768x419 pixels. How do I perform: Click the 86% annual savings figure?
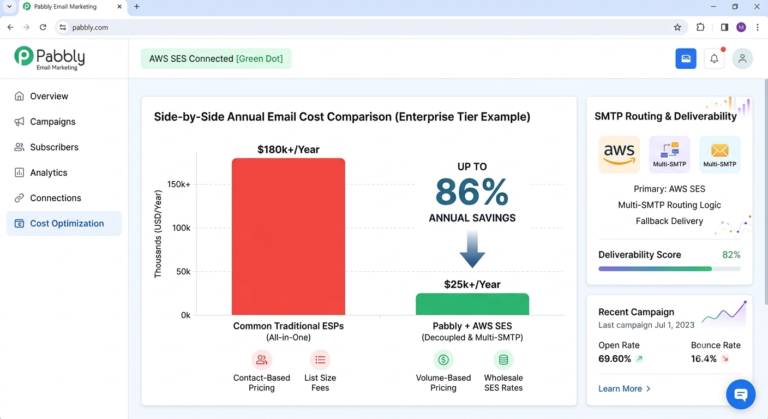[472, 192]
